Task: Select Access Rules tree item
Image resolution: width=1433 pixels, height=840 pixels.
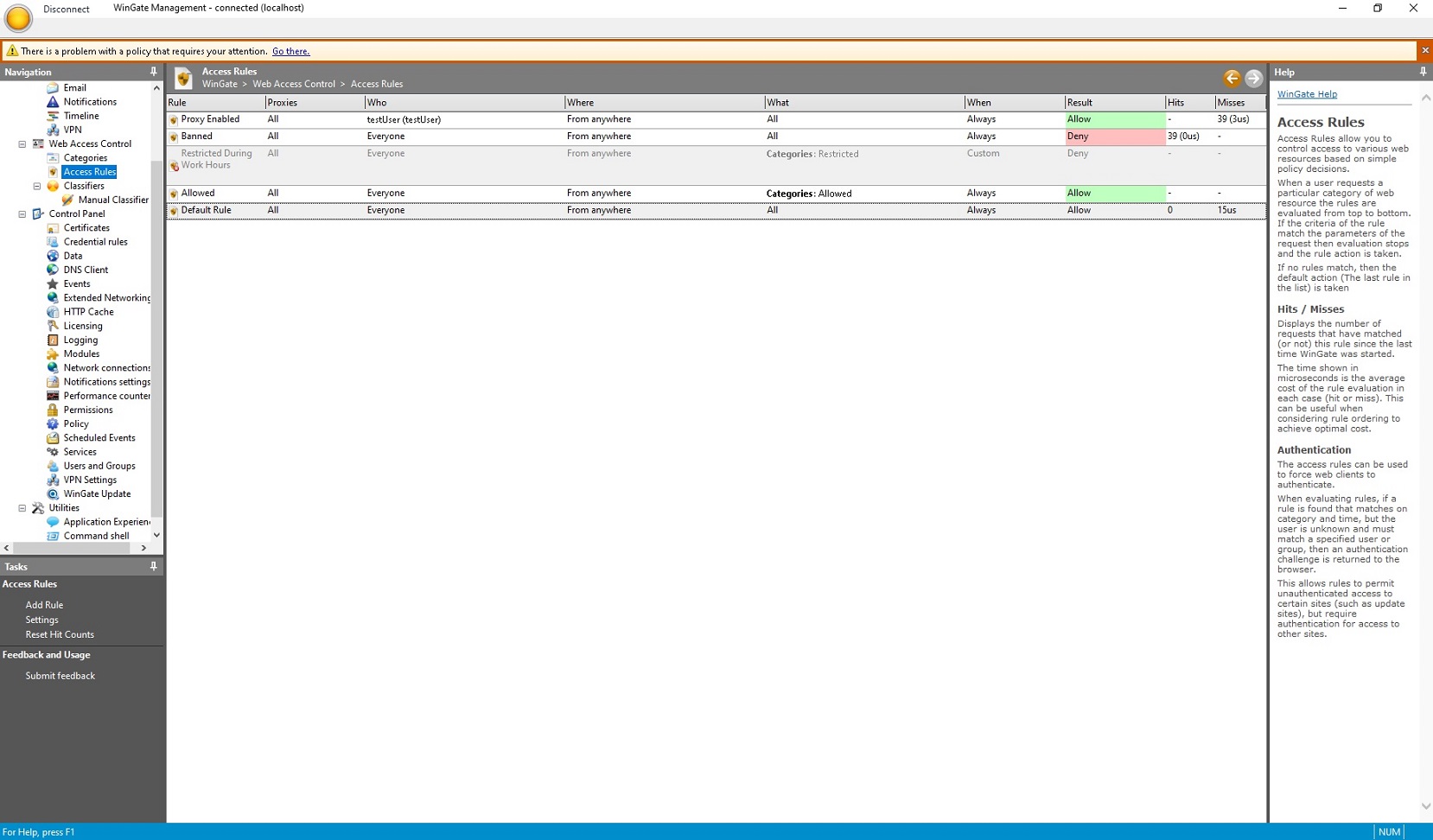Action: click(x=89, y=172)
